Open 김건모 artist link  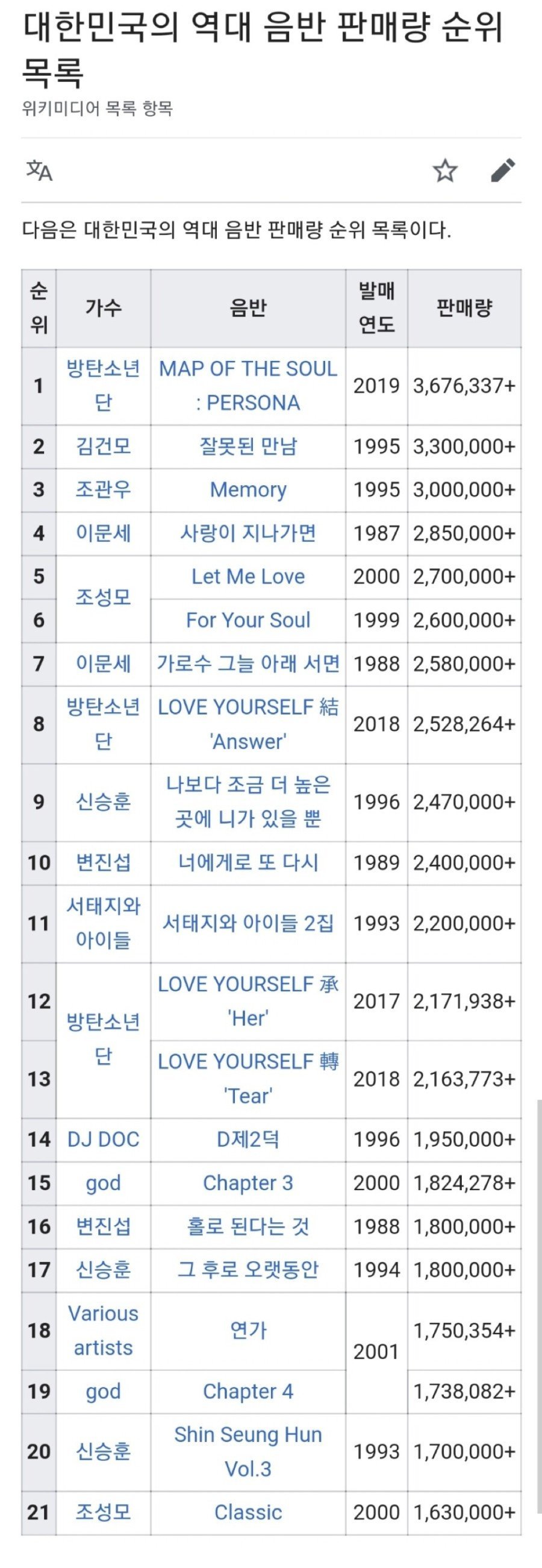coord(104,446)
